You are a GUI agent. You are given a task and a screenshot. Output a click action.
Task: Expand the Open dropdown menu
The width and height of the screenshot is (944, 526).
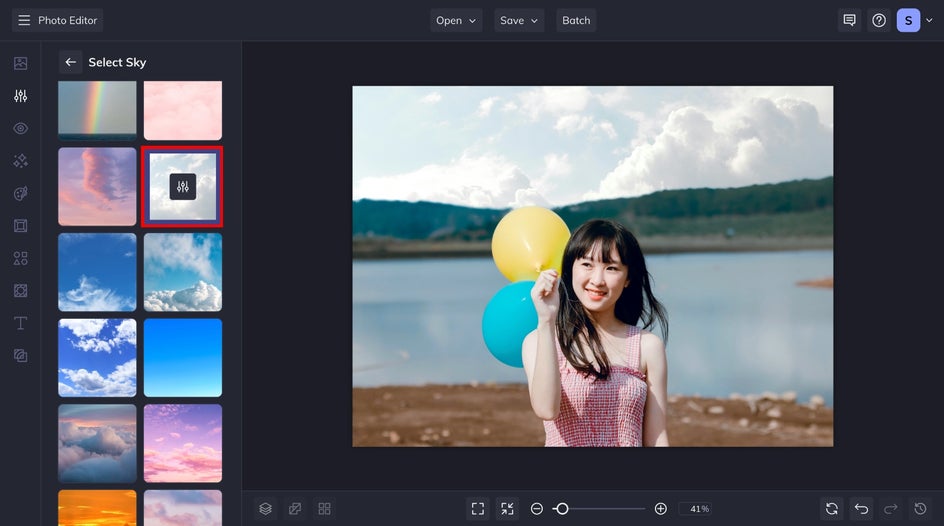(456, 20)
